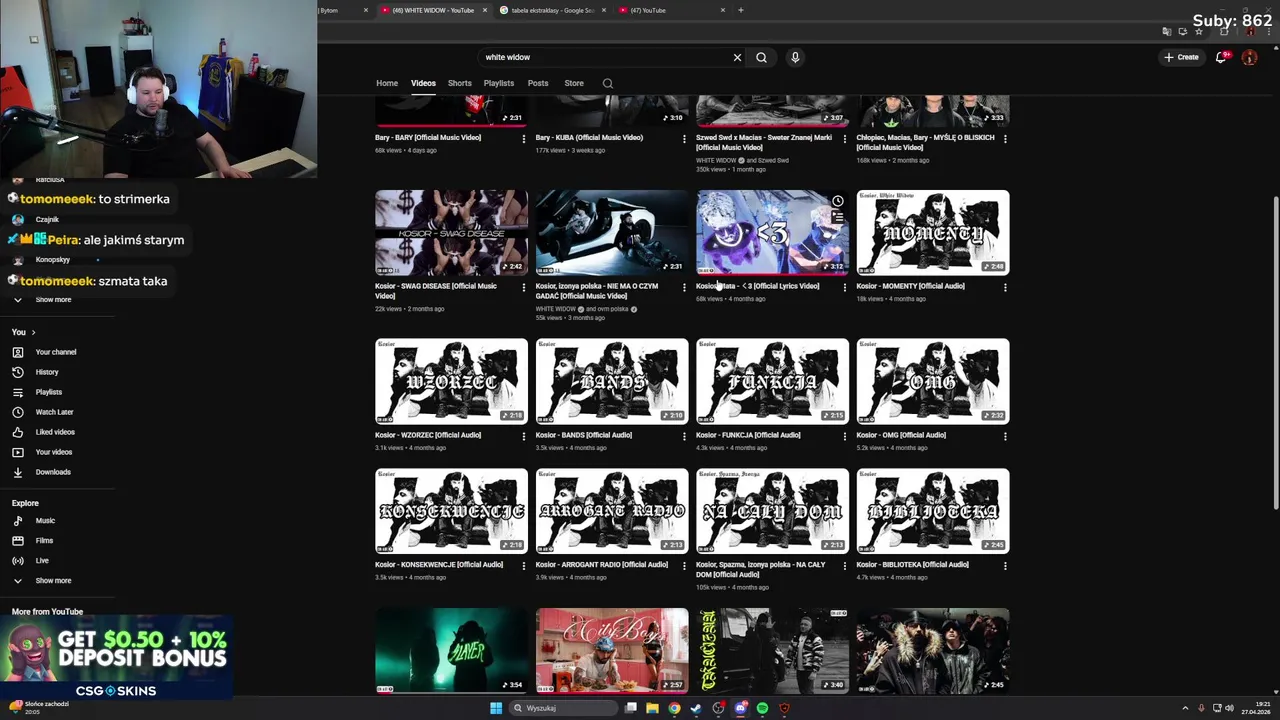Click 'Kosior - OMG [Official Audio]' title
This screenshot has height=720, width=1280.
(901, 435)
